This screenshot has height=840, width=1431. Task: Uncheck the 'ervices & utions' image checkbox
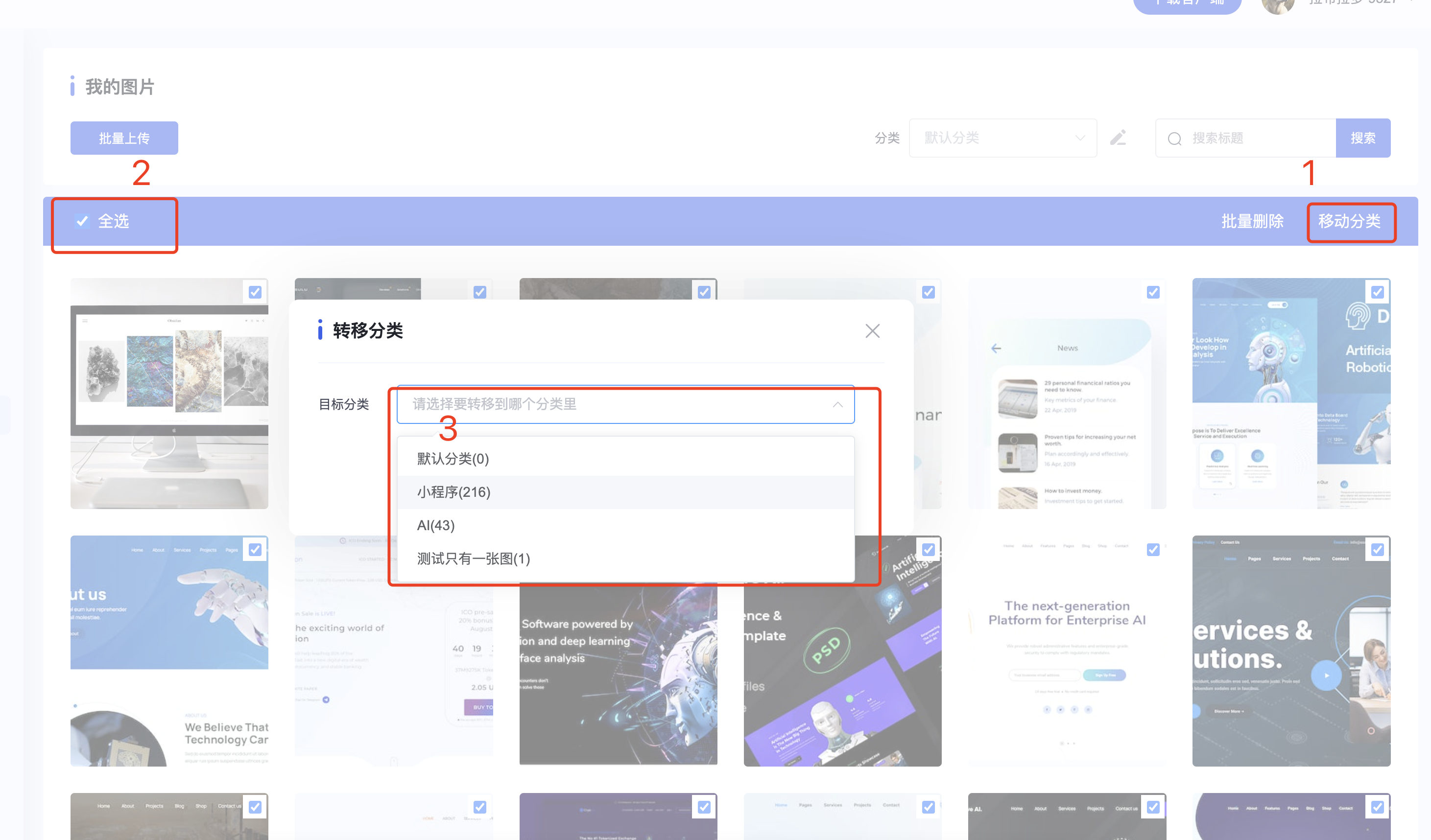[x=1377, y=549]
